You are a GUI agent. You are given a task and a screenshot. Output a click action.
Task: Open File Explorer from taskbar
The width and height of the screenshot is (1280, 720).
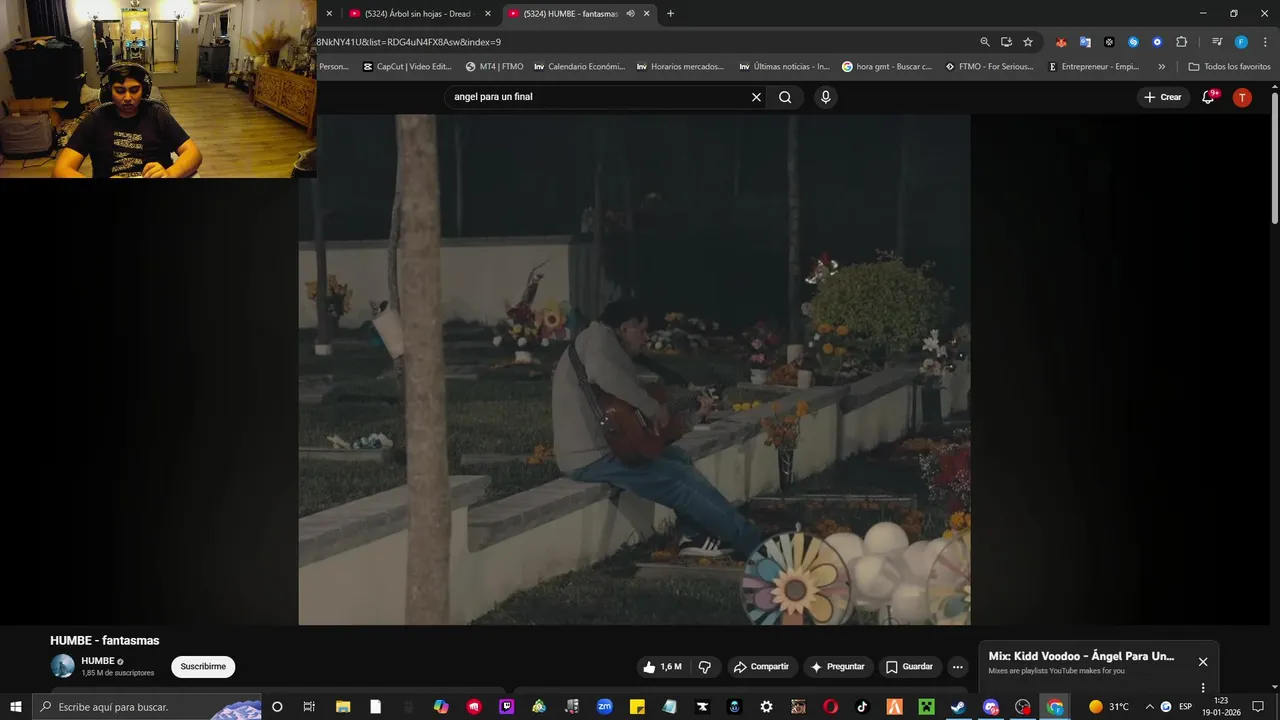[x=343, y=706]
